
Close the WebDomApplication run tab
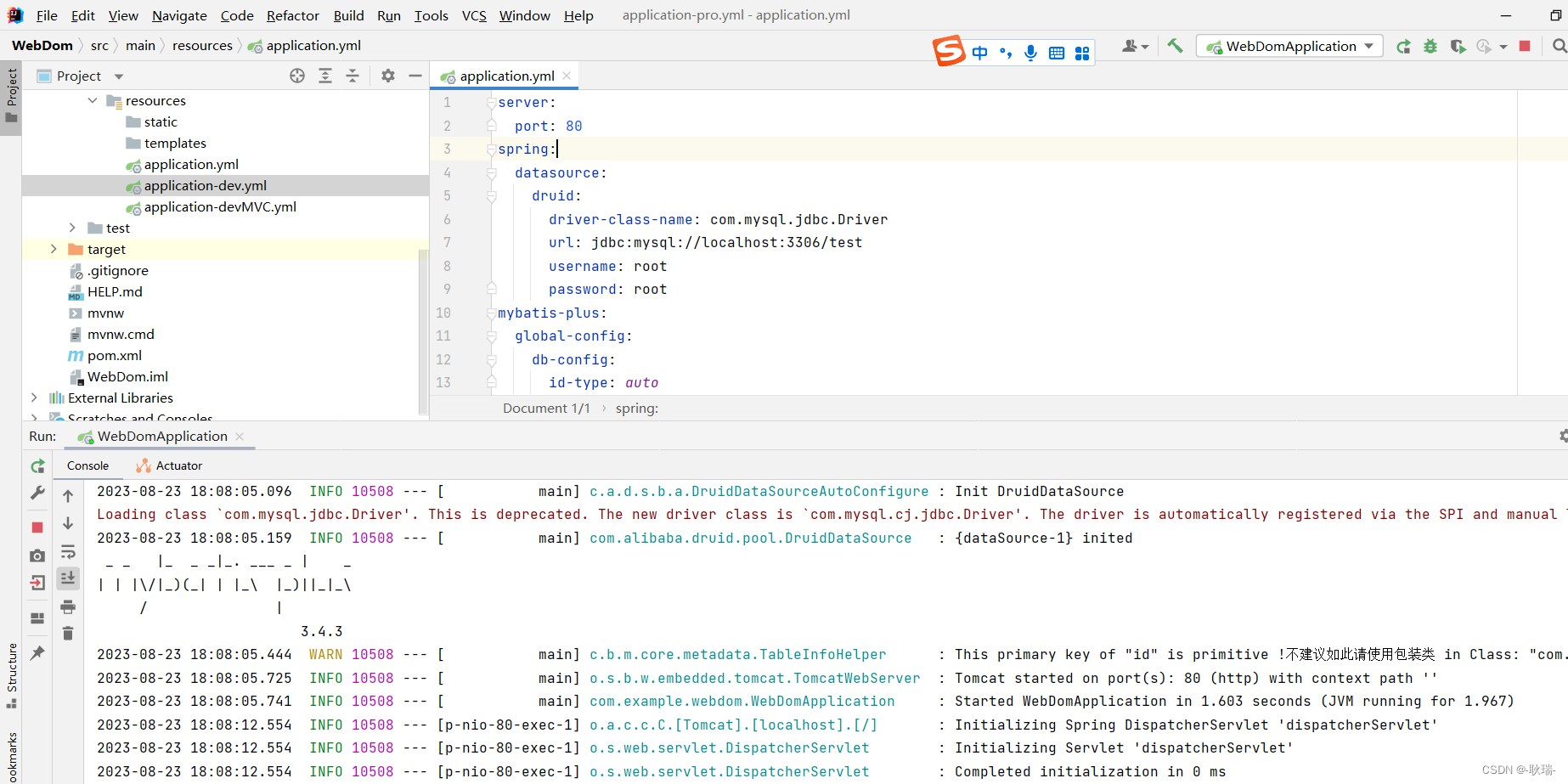240,436
